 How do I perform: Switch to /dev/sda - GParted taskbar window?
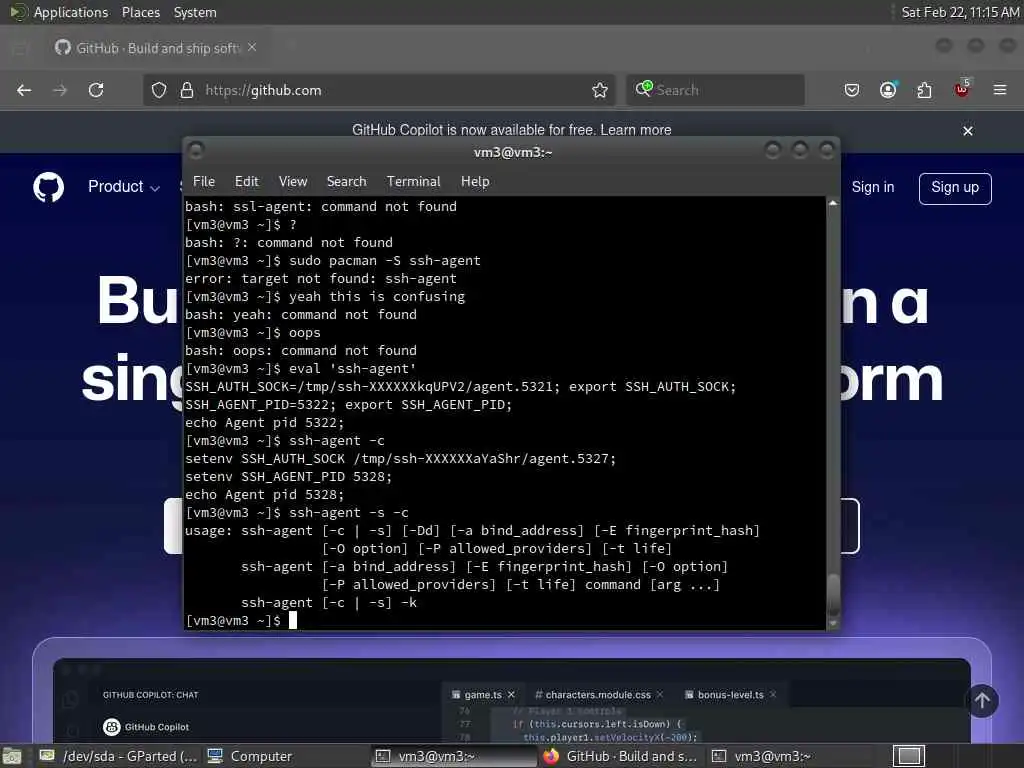tap(118, 756)
